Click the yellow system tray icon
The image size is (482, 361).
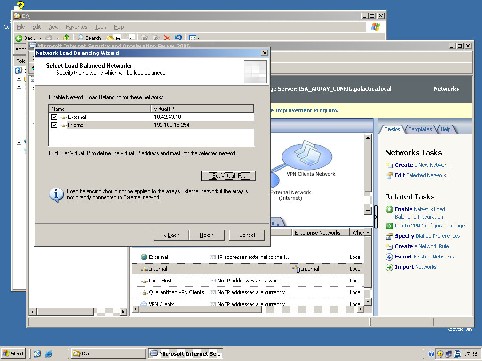(x=440, y=354)
